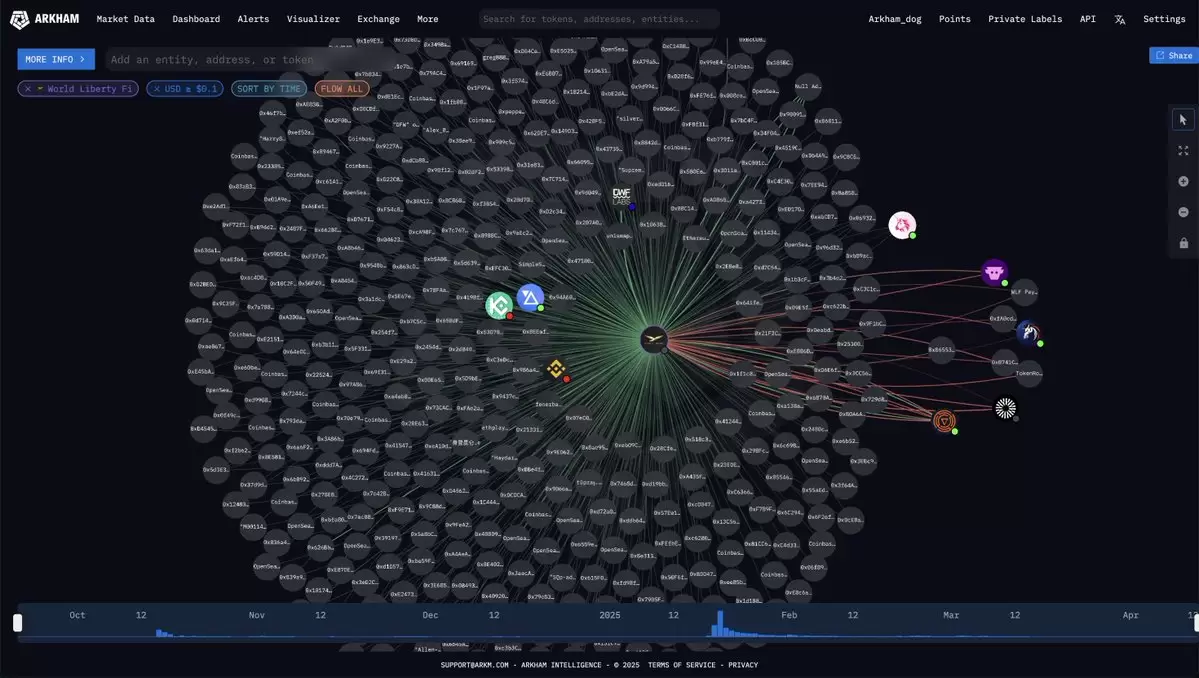Toggle the SORT BY TIME option
Image resolution: width=1199 pixels, height=678 pixels.
[268, 89]
